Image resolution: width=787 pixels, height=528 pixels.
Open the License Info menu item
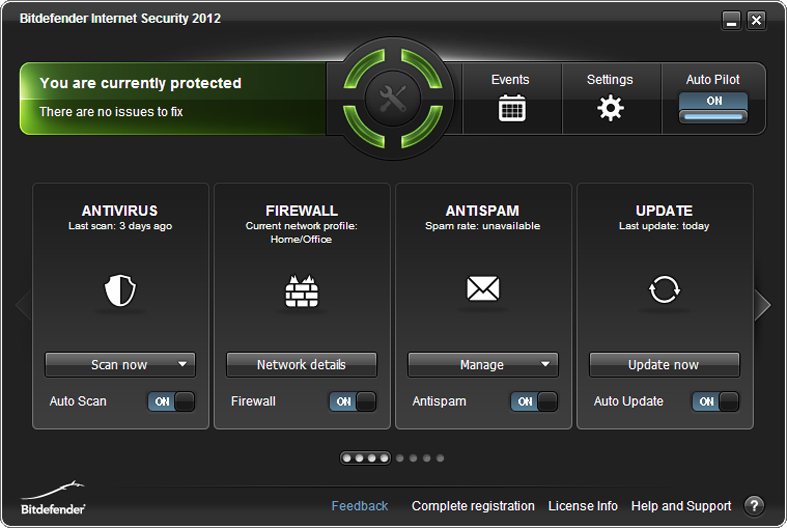point(583,506)
